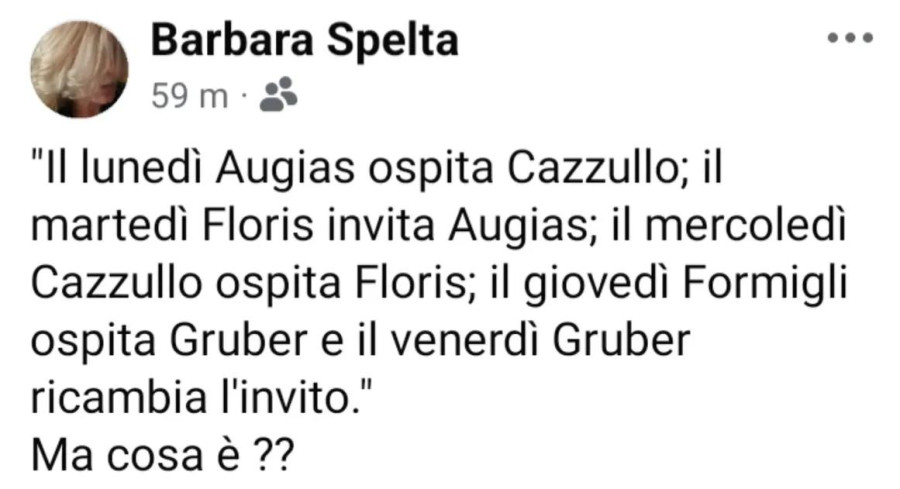Viewport: 900px width, 489px height.
Task: Click Floris on the post's second line
Action: pos(233,232)
